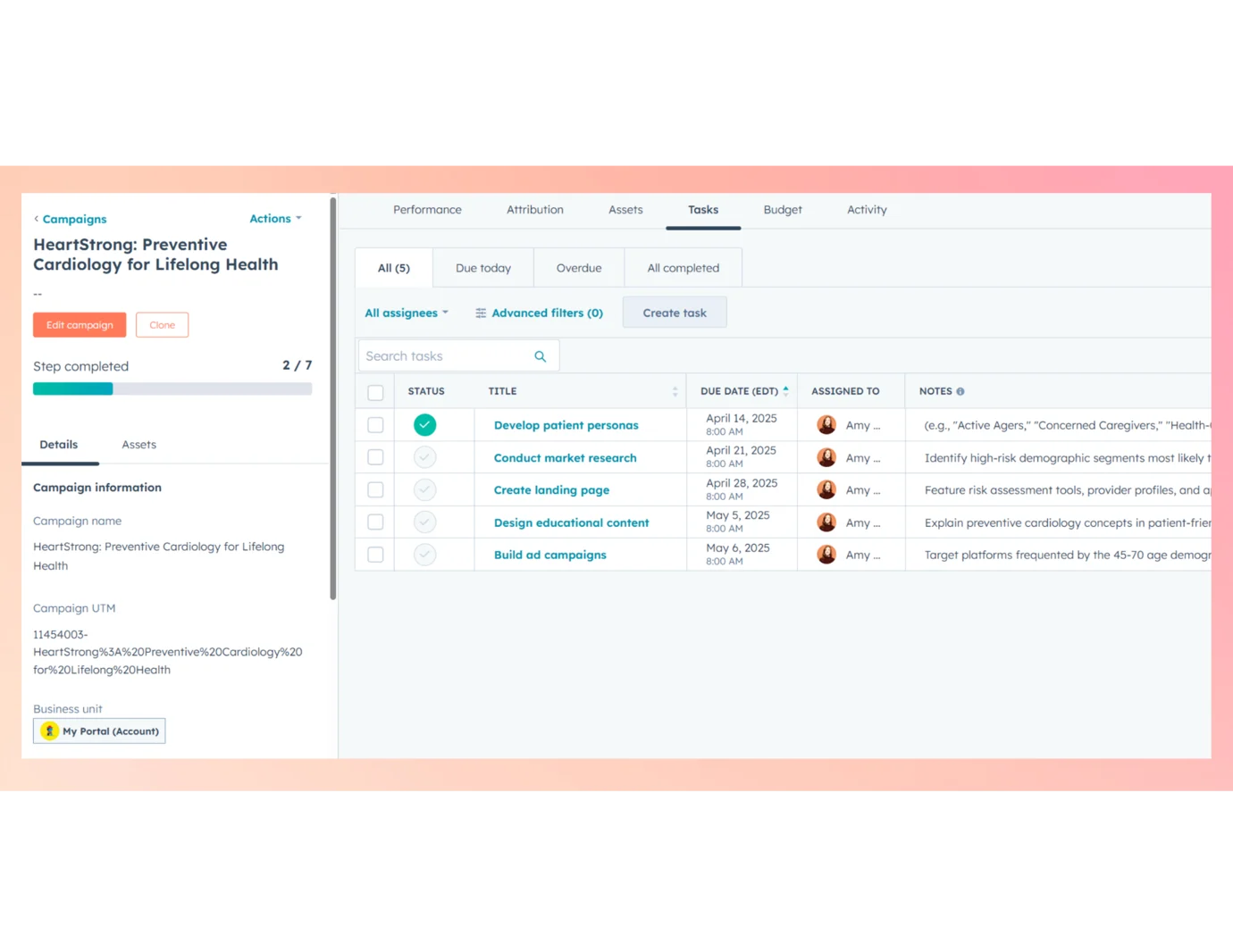Click the back chevron beside Campaigns
The image size is (1233, 952).
[36, 219]
